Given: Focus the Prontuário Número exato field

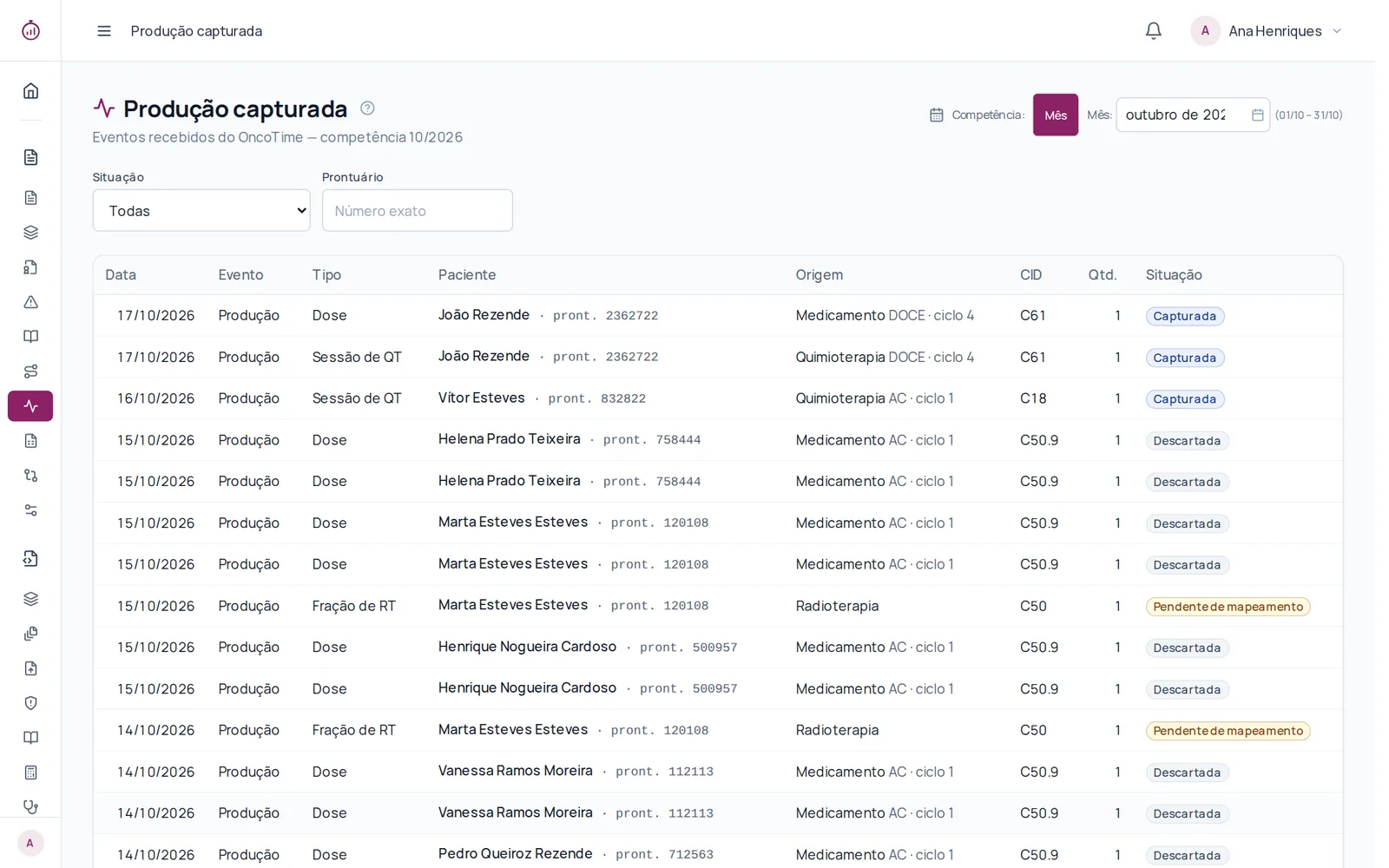Looking at the screenshot, I should click(418, 211).
